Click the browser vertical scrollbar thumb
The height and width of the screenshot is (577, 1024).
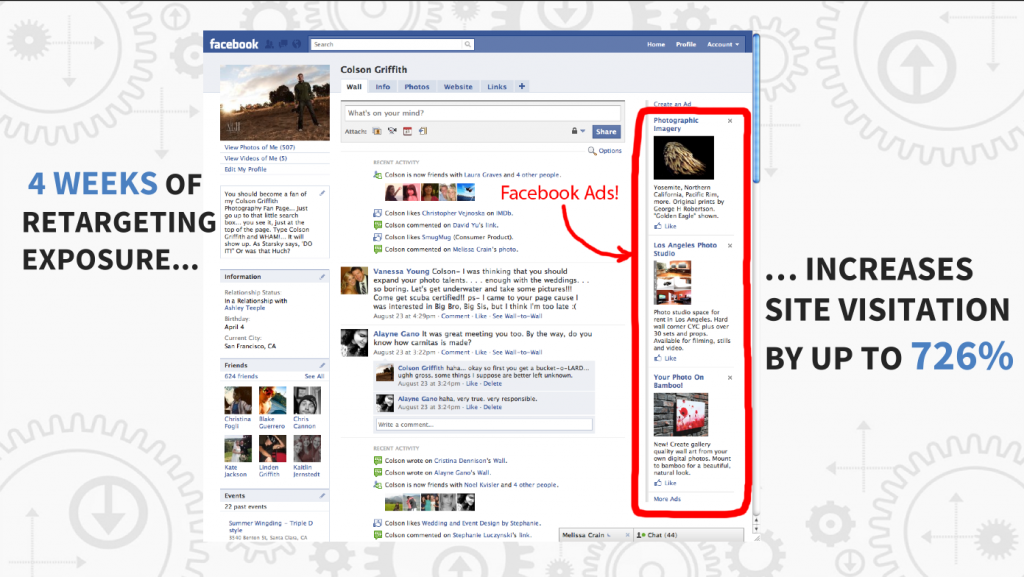pos(756,108)
